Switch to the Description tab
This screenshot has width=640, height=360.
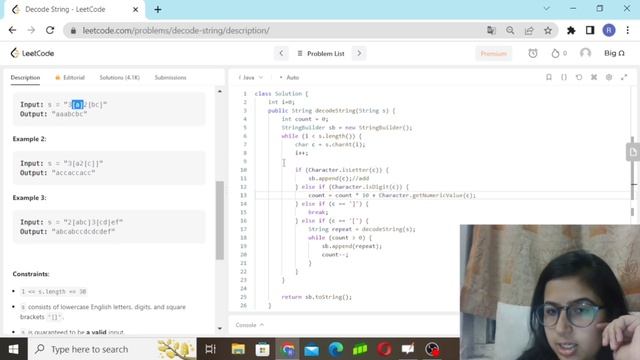(25, 78)
